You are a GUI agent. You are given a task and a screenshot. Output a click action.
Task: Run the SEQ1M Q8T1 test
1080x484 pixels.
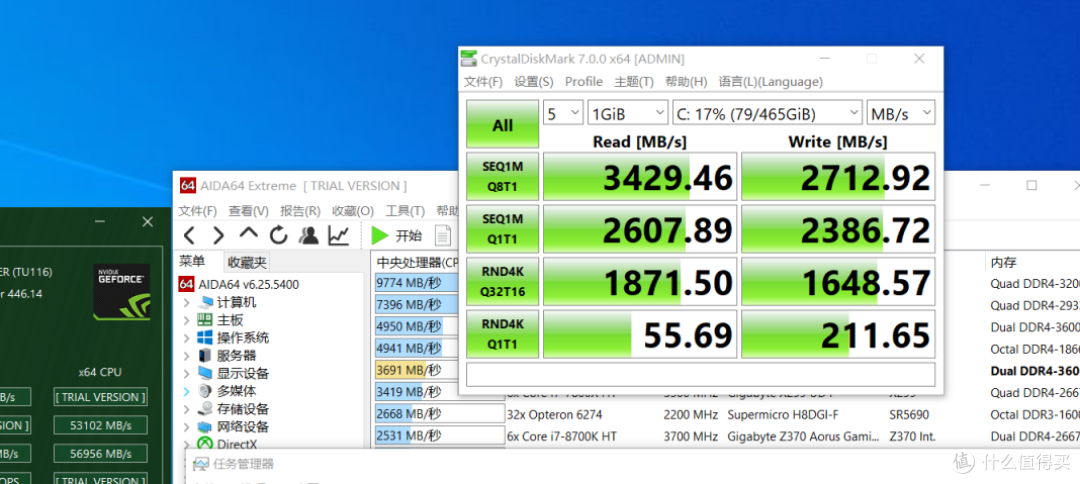point(503,177)
